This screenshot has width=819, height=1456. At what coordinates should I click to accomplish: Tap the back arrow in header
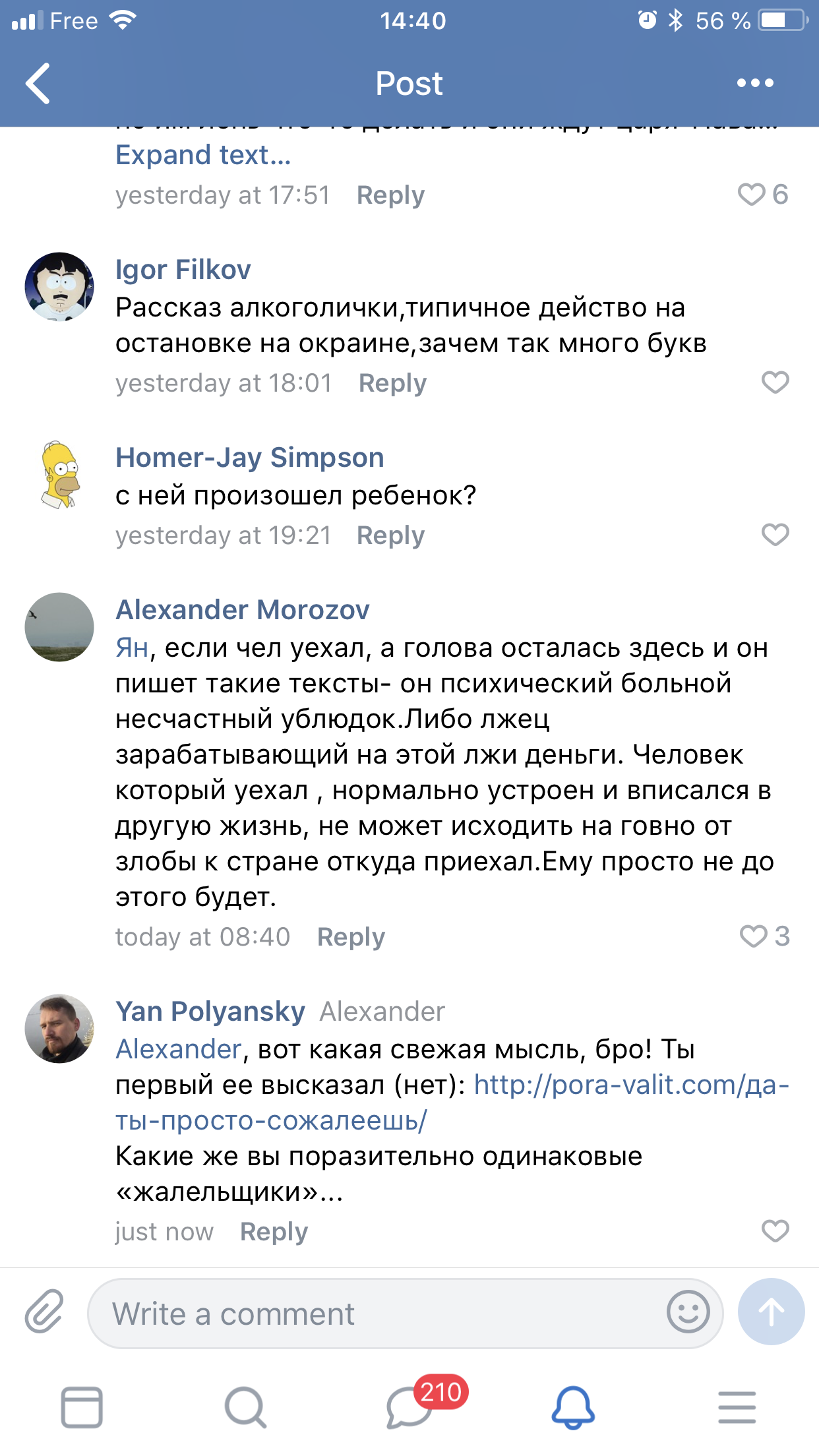38,84
